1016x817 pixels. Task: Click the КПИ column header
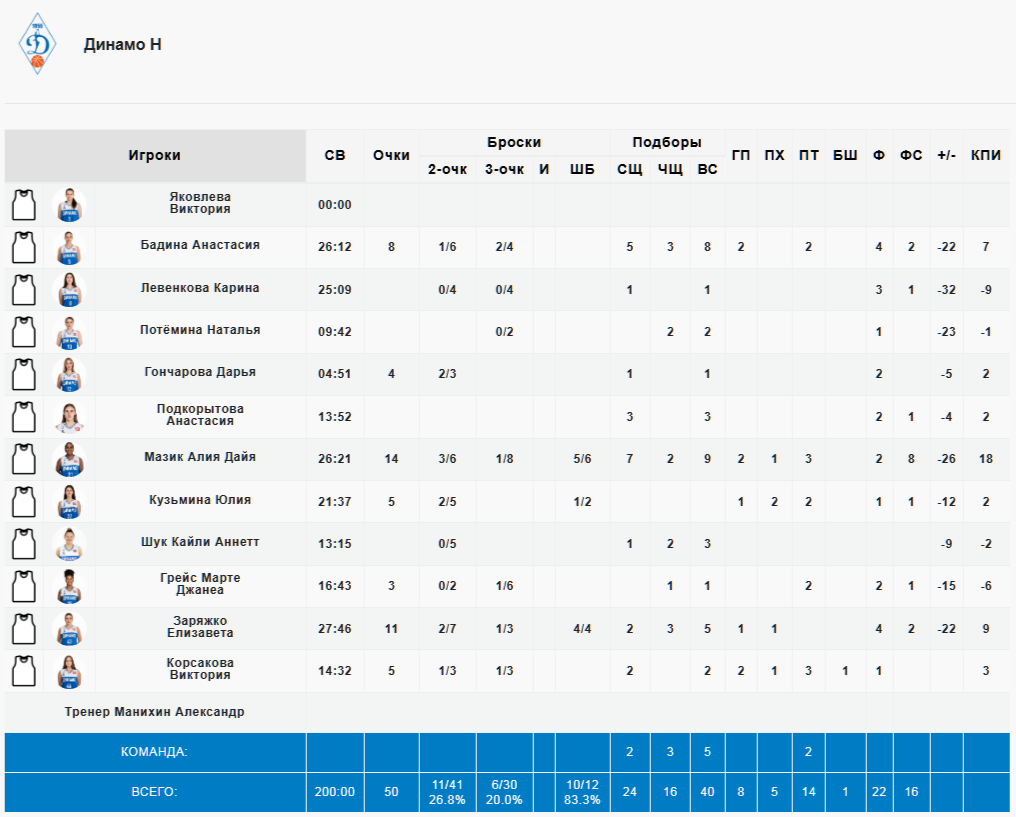[x=986, y=155]
